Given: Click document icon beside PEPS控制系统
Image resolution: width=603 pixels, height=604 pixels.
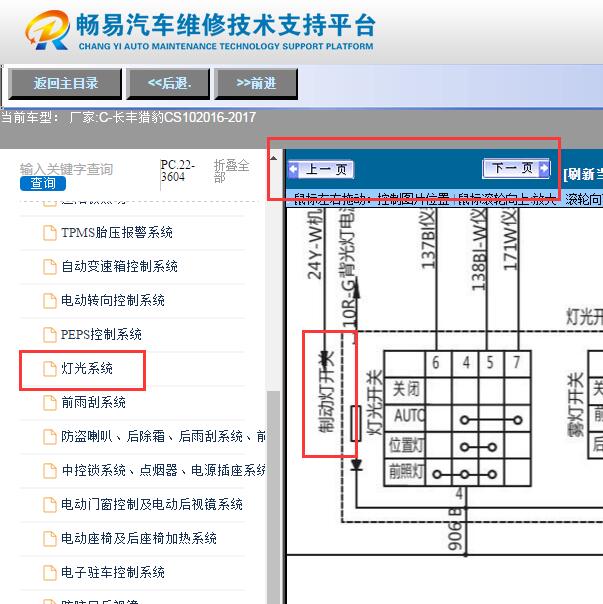Looking at the screenshot, I should click(50, 334).
